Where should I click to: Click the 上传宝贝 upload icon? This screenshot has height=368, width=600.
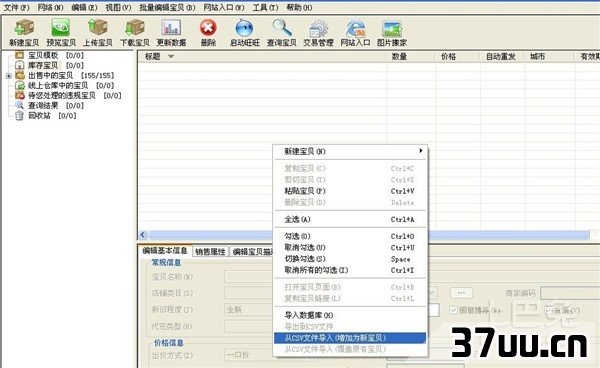click(x=98, y=28)
